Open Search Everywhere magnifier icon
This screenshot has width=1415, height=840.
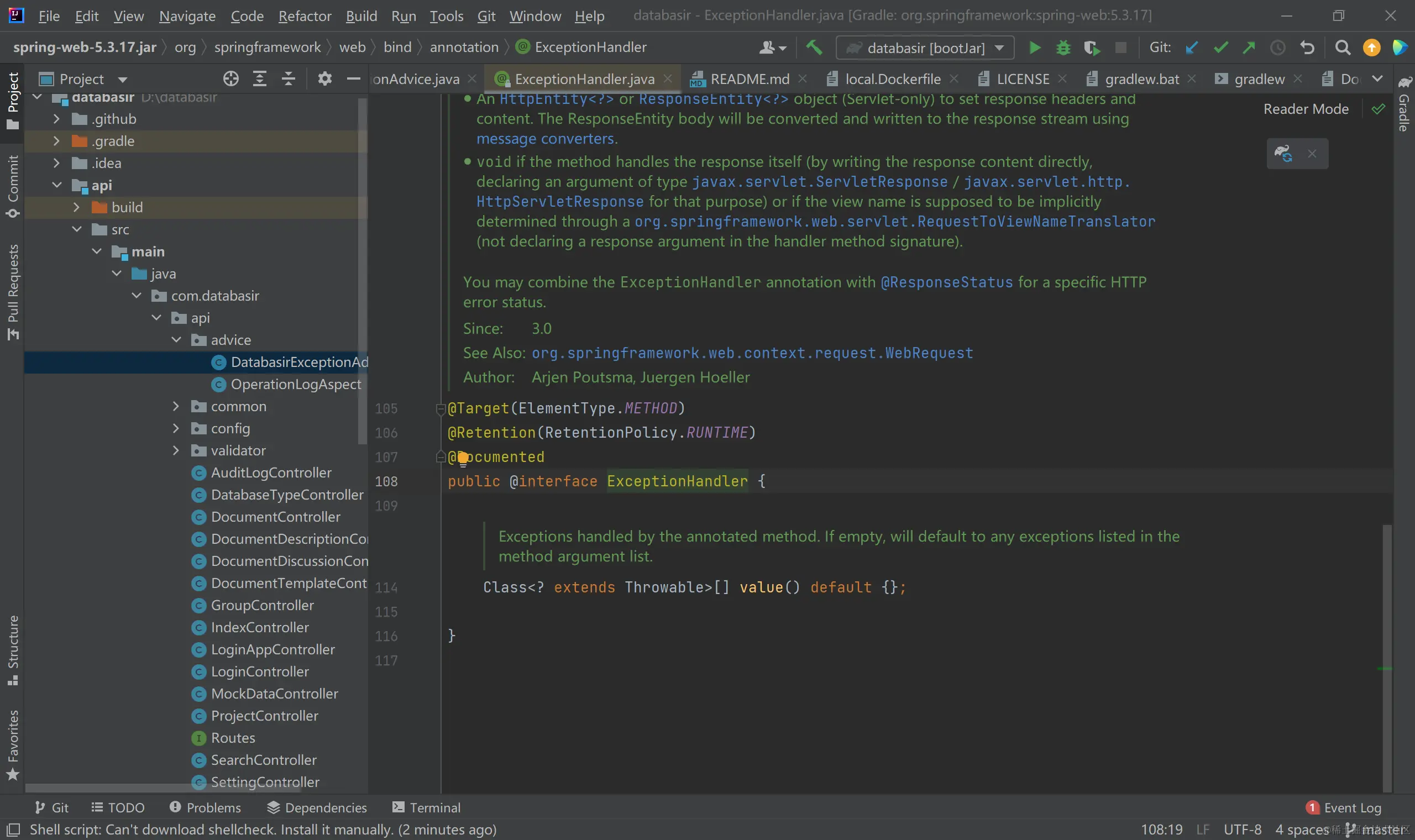coord(1343,48)
